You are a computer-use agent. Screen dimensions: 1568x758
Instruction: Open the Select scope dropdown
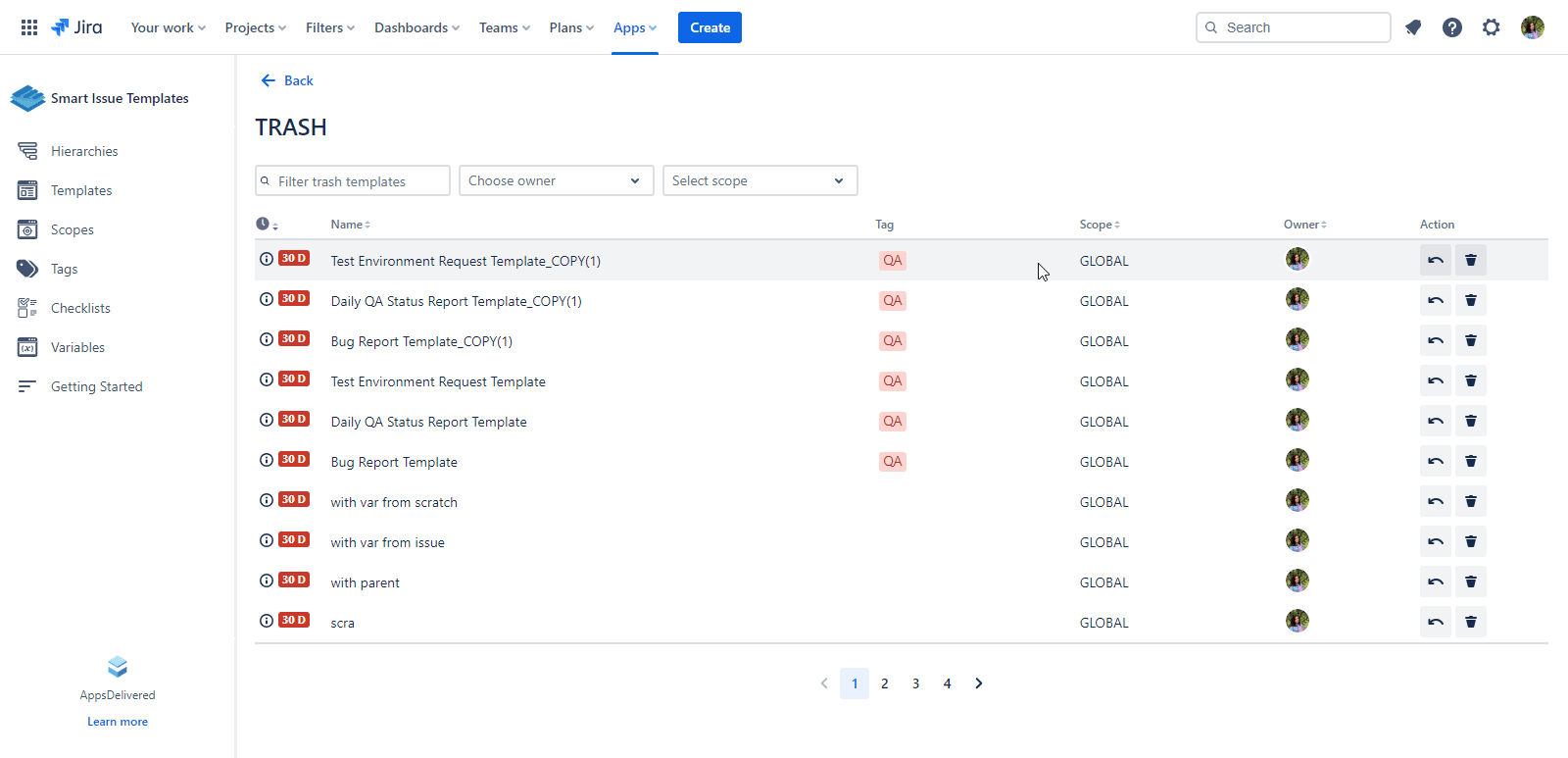pos(759,180)
